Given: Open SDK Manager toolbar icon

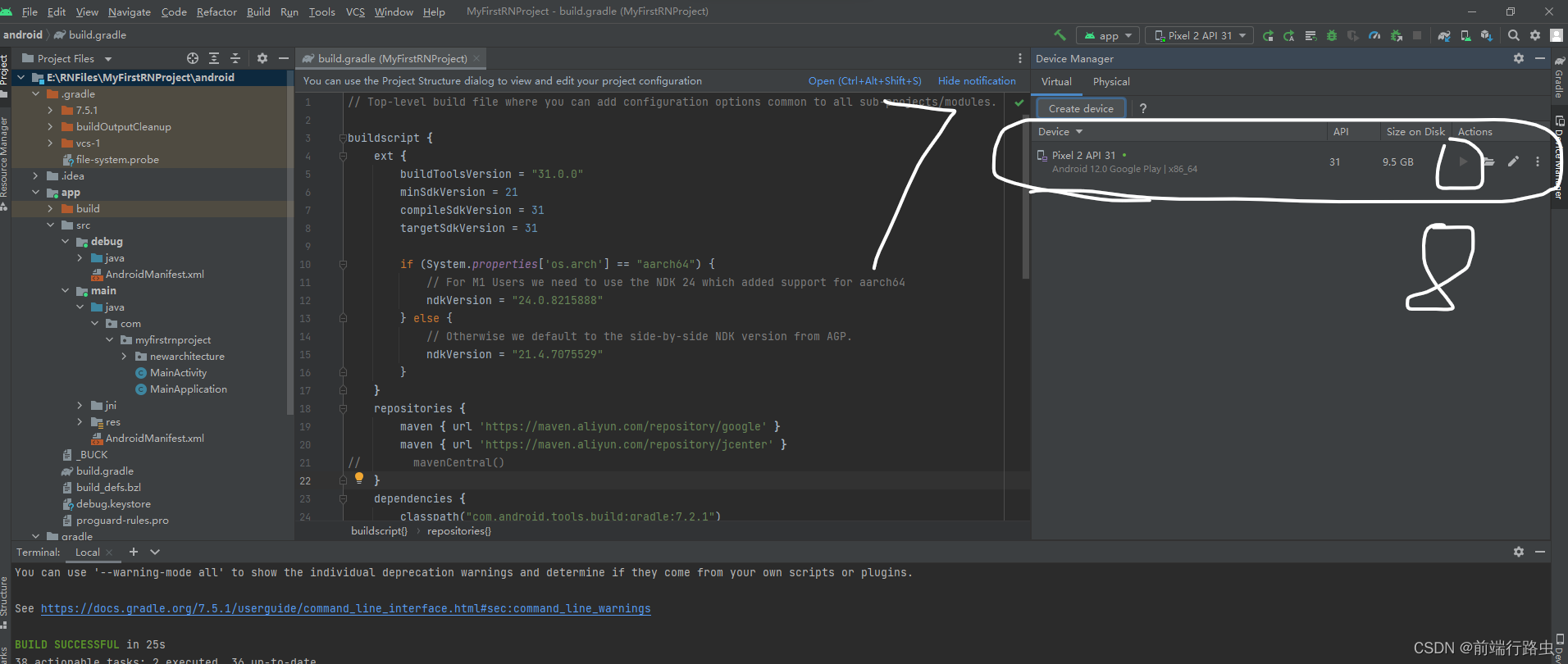Looking at the screenshot, I should click(x=1487, y=35).
